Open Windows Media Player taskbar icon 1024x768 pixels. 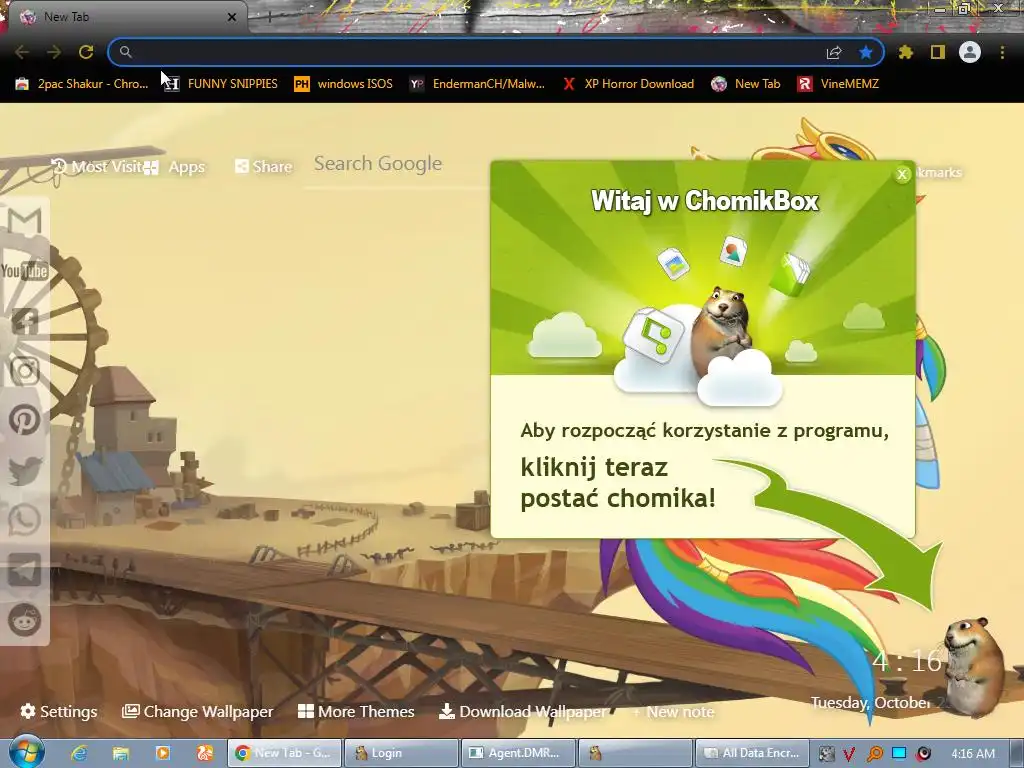163,754
